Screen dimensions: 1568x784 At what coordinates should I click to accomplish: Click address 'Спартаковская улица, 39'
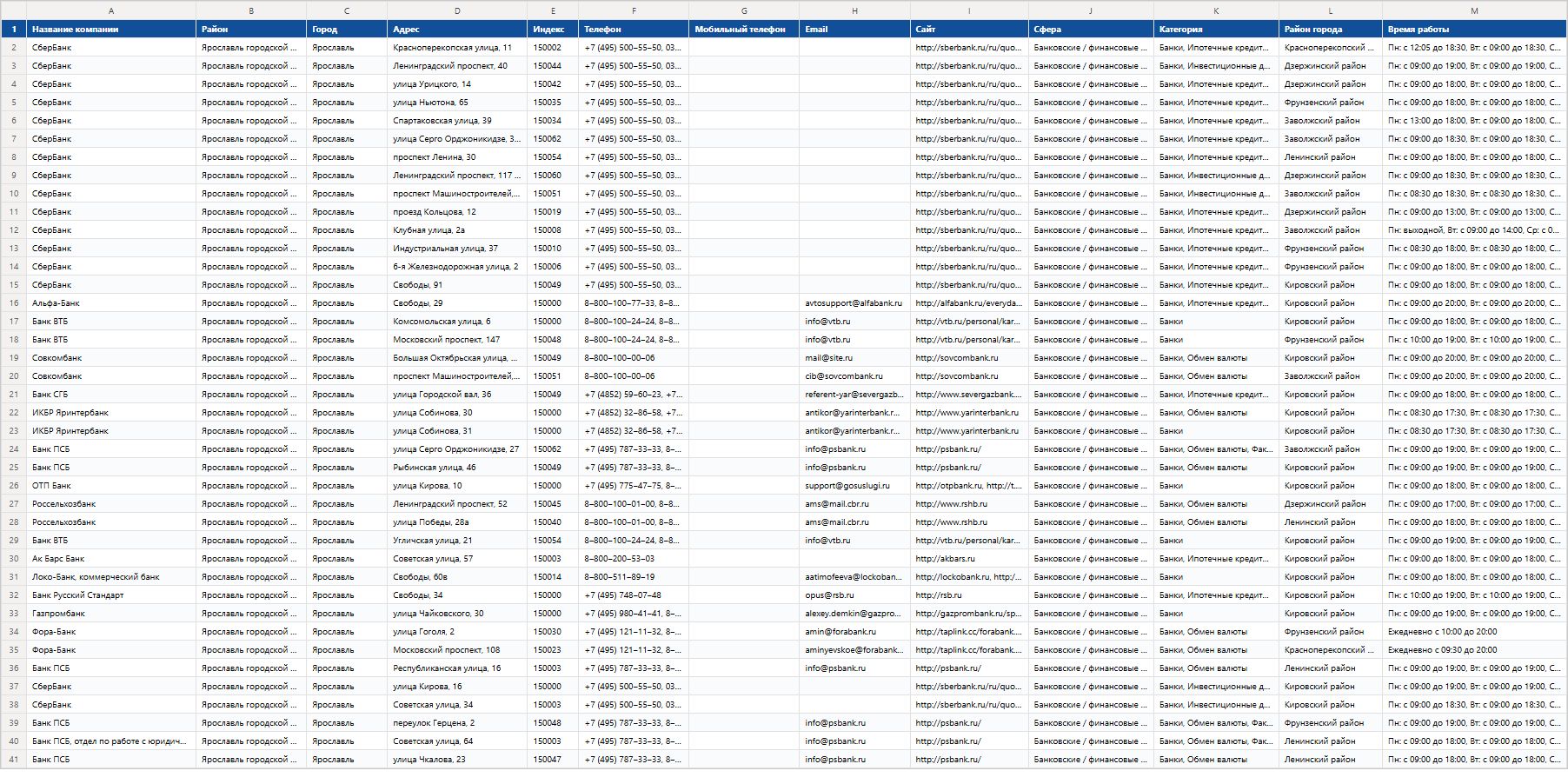click(x=457, y=121)
